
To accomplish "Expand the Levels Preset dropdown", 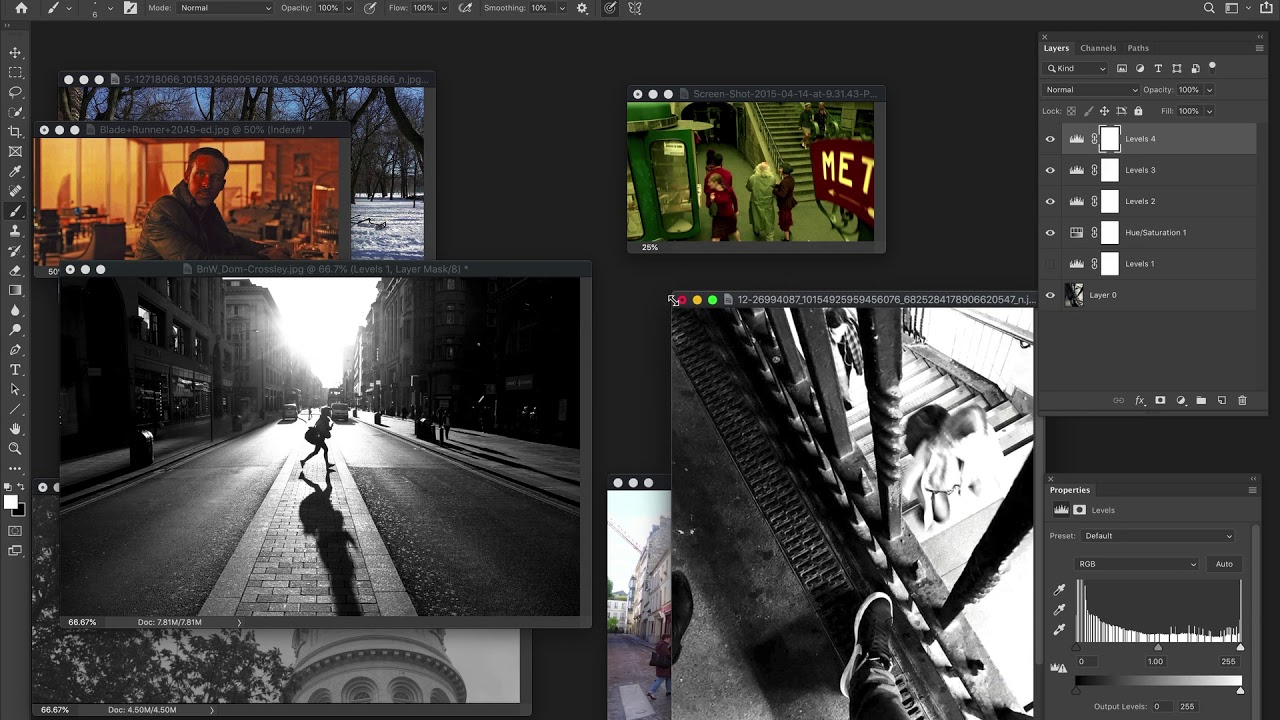I will pos(1159,536).
